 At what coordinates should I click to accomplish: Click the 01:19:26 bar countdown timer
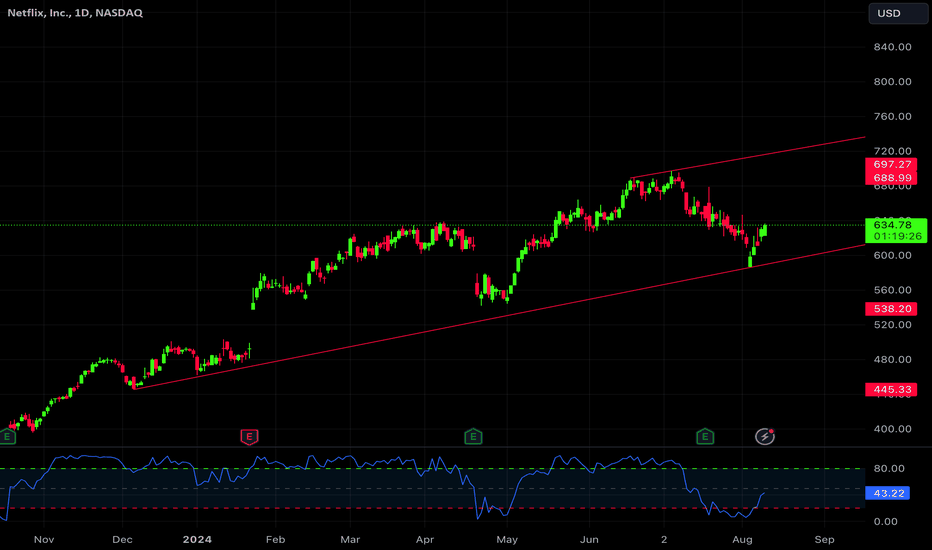tap(896, 236)
